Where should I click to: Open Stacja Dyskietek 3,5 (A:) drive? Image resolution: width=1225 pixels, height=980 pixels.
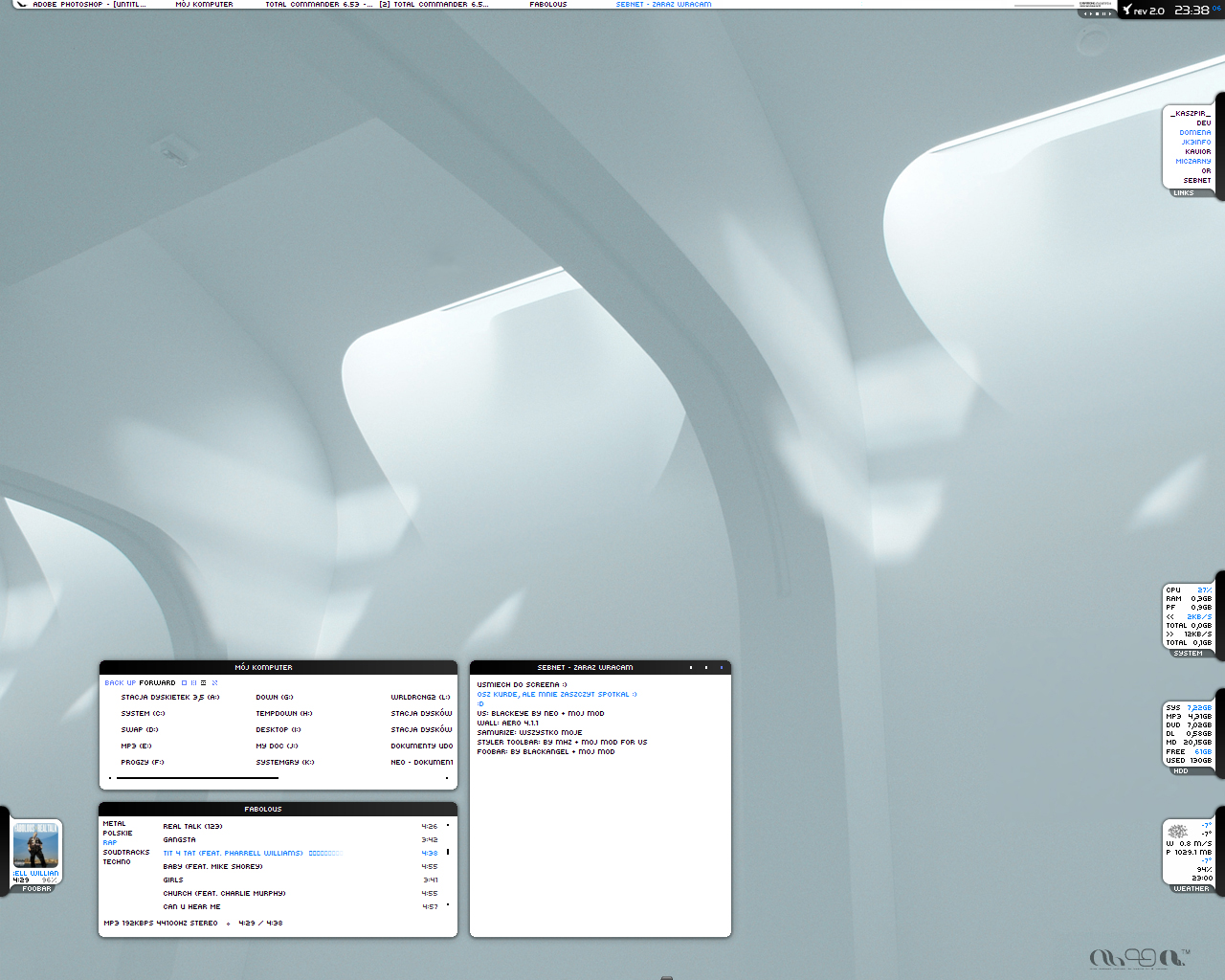point(170,698)
